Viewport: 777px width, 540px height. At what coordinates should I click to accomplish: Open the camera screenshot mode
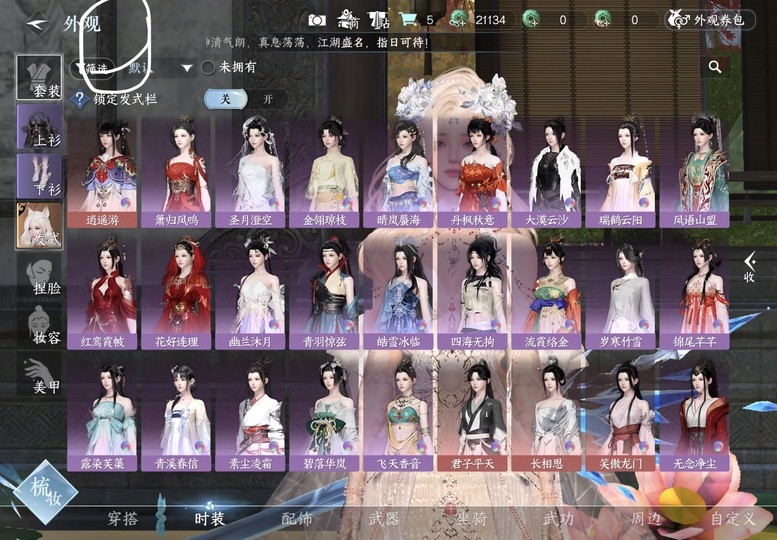[x=317, y=19]
